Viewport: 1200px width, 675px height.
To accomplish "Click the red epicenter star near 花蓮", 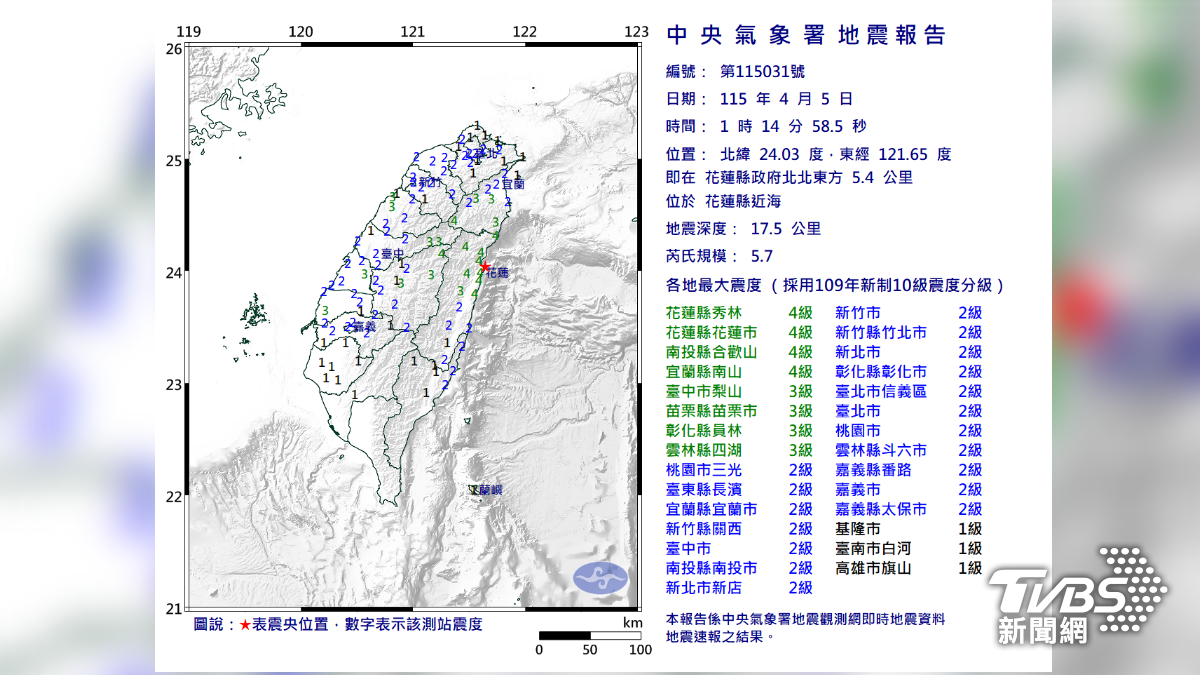I will 485,267.
